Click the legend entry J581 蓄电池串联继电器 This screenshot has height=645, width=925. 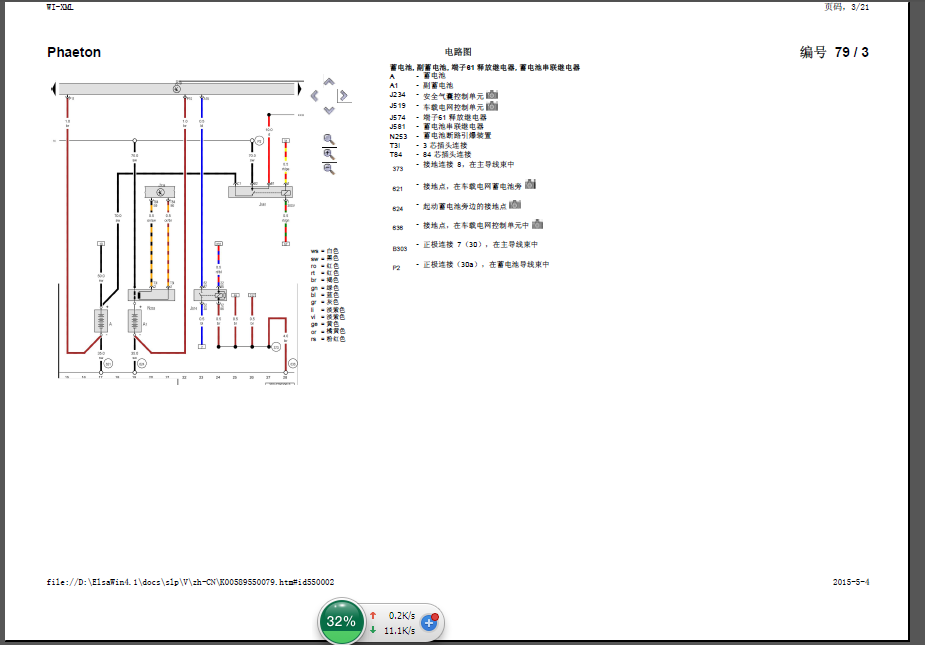(437, 126)
